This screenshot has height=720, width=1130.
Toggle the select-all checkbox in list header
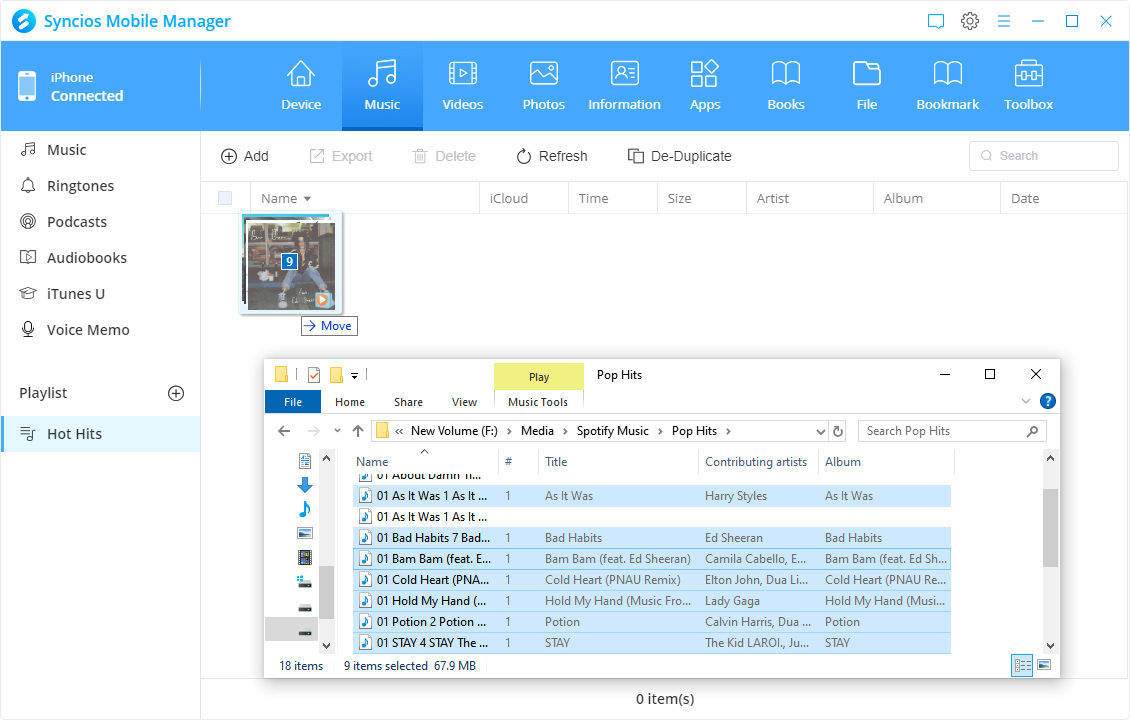(225, 198)
